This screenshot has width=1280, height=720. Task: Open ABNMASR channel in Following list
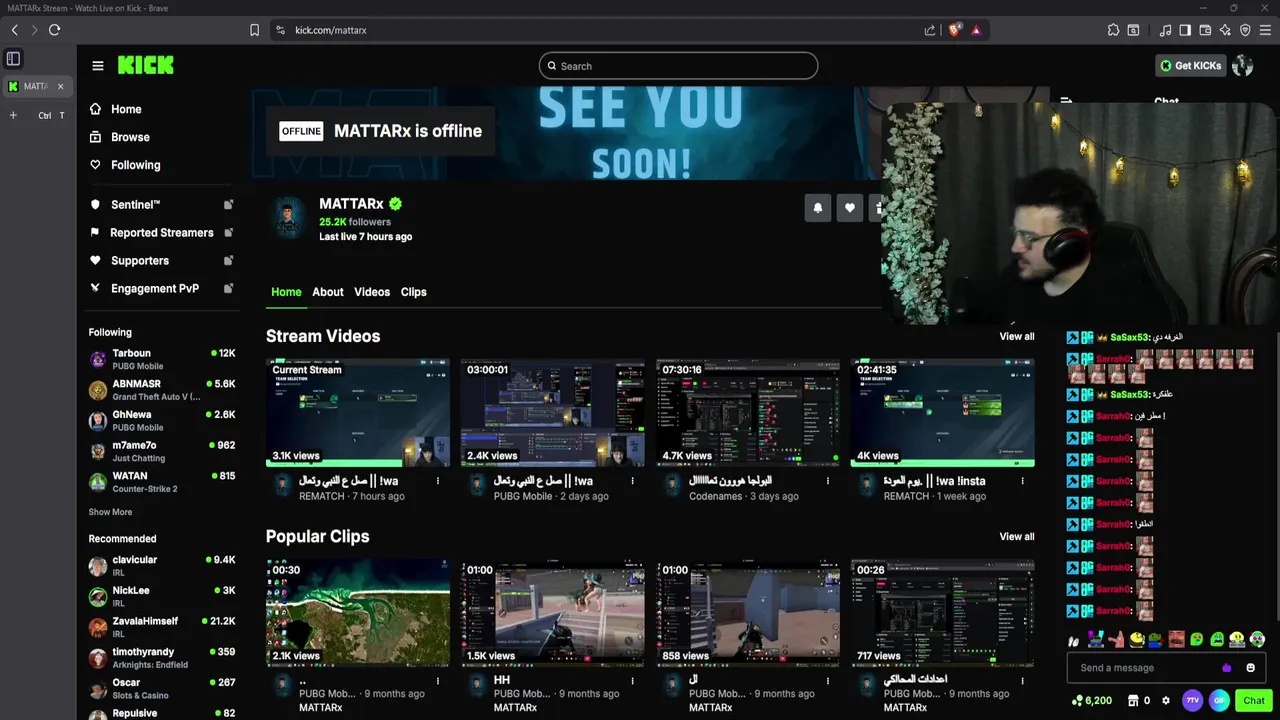tap(162, 390)
